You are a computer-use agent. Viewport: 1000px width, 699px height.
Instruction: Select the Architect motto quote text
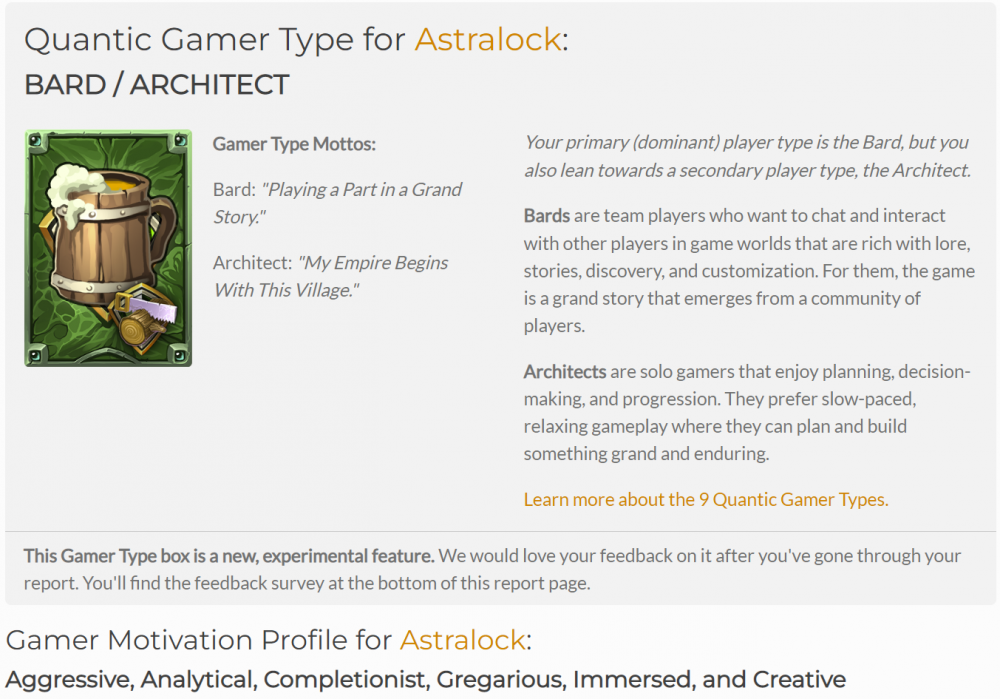pyautogui.click(x=372, y=263)
